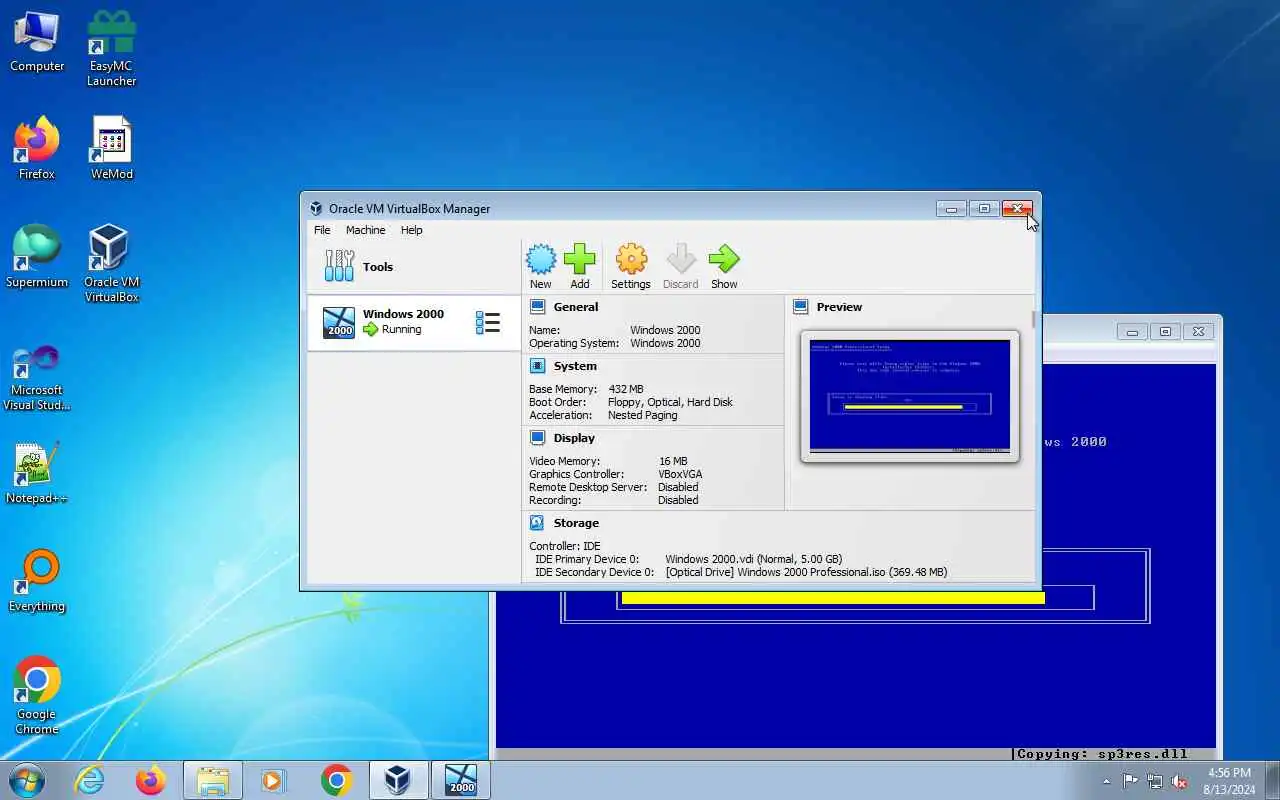Image resolution: width=1280 pixels, height=800 pixels.
Task: Open Chrome from the taskbar
Action: tap(336, 780)
